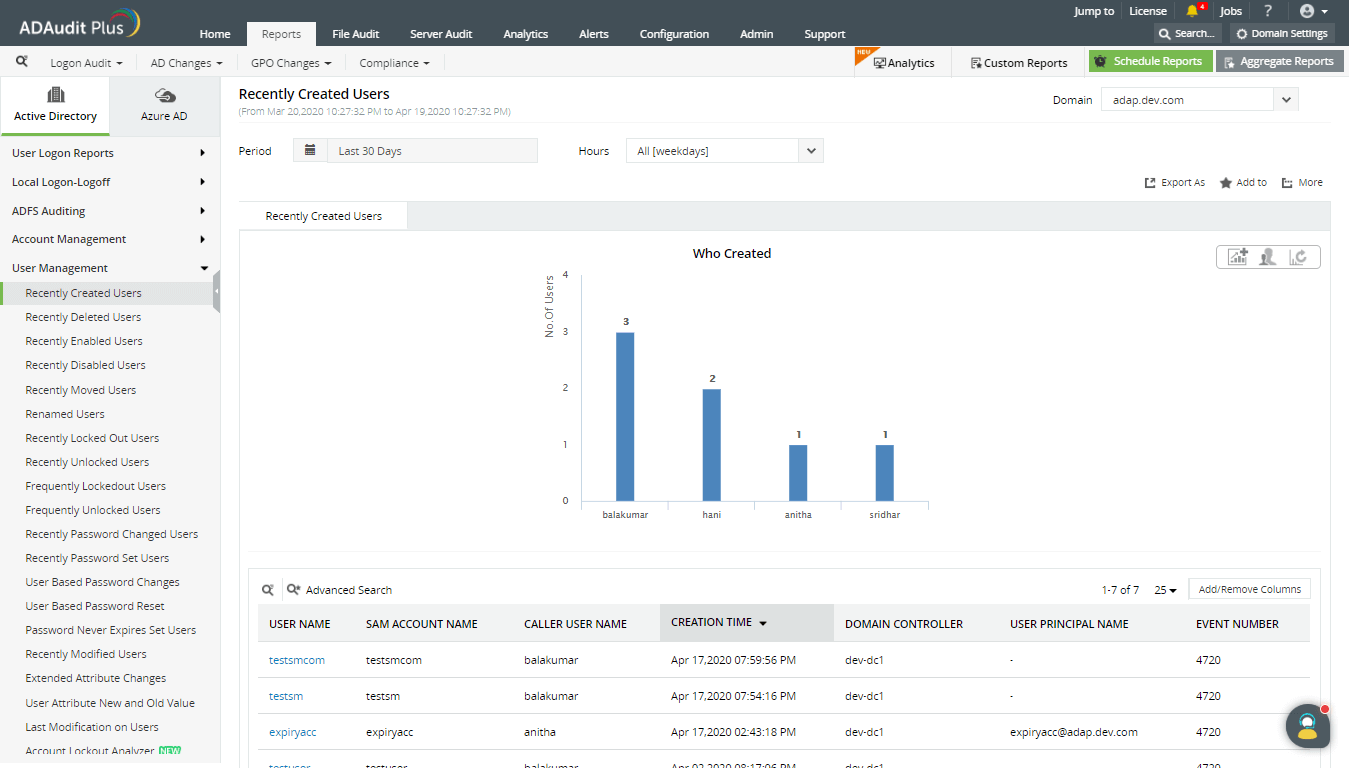Image resolution: width=1349 pixels, height=768 pixels.
Task: Click the add chart icon above graph
Action: pos(1238,257)
